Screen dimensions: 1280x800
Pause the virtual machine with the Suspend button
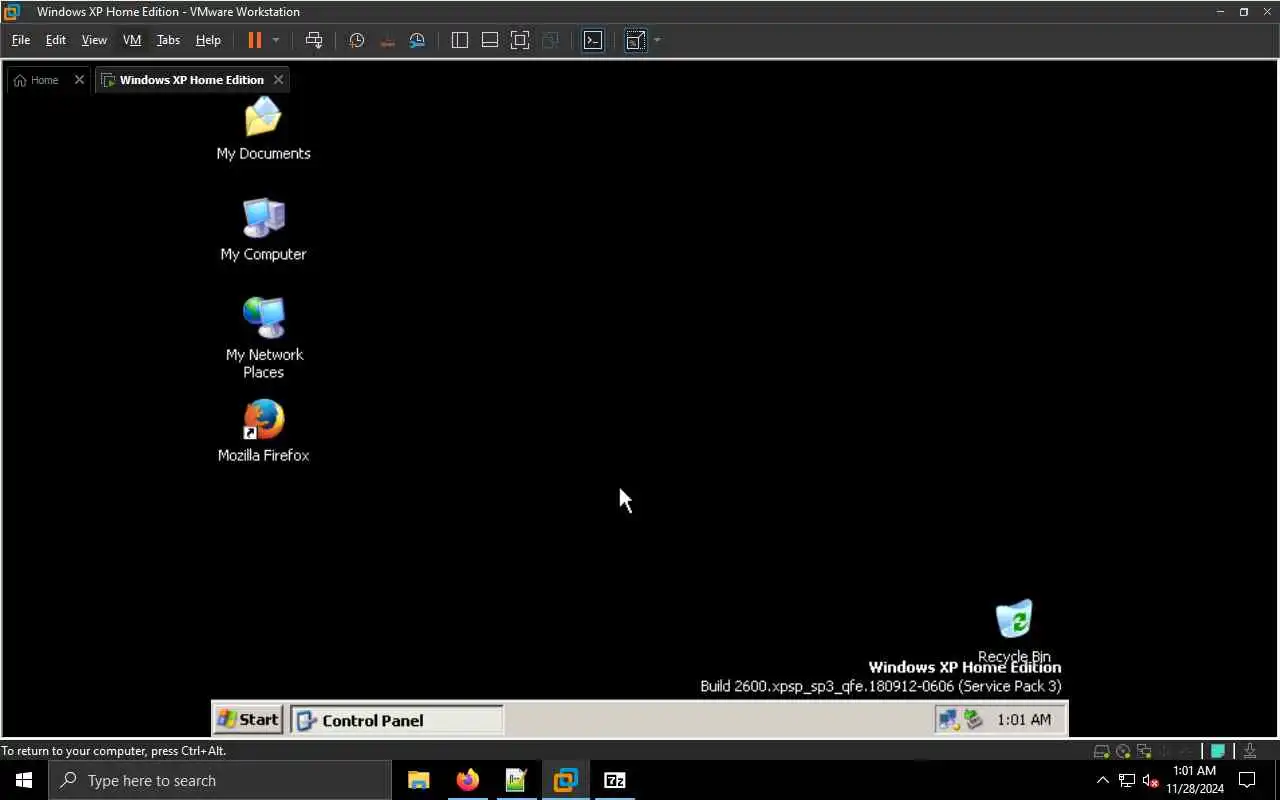tap(254, 40)
